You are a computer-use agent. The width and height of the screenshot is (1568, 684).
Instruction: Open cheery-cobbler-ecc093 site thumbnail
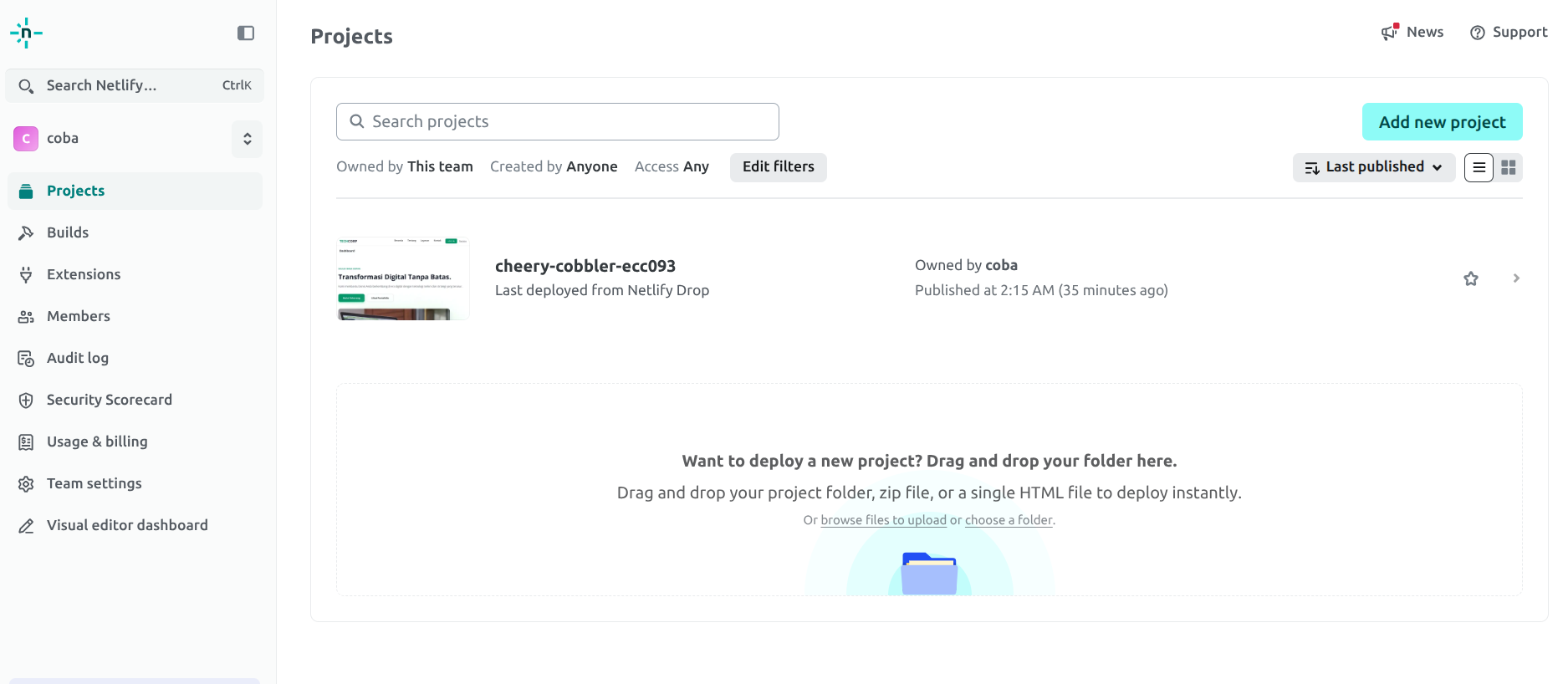[x=403, y=278]
